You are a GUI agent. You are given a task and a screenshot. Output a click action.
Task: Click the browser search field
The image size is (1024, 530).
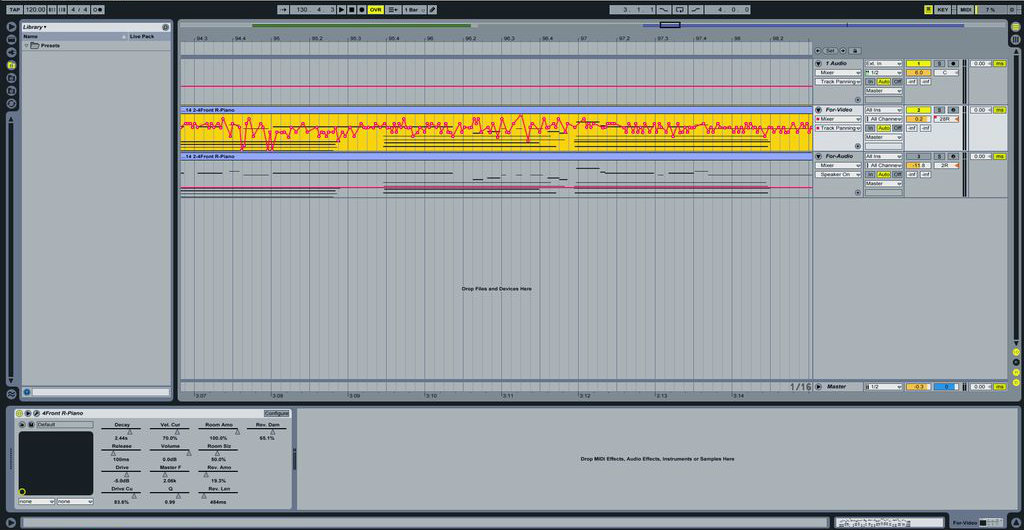point(101,392)
